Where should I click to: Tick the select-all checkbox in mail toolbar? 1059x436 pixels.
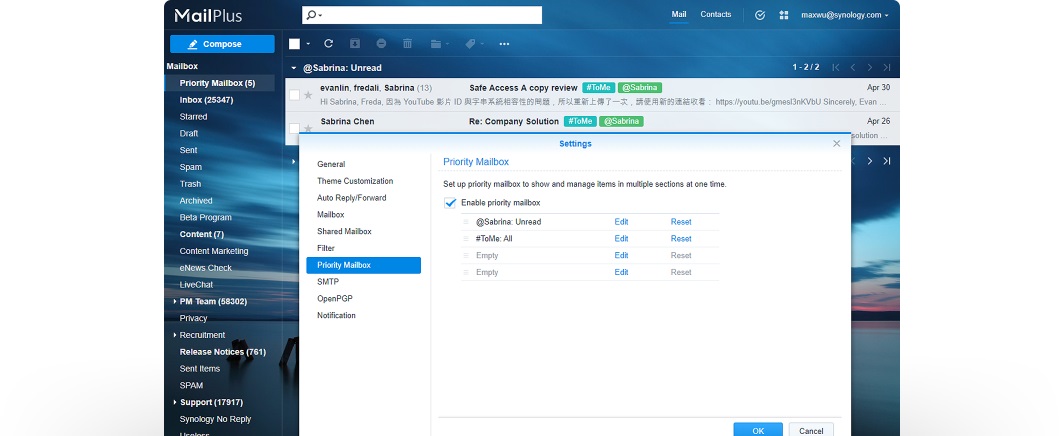tap(294, 44)
